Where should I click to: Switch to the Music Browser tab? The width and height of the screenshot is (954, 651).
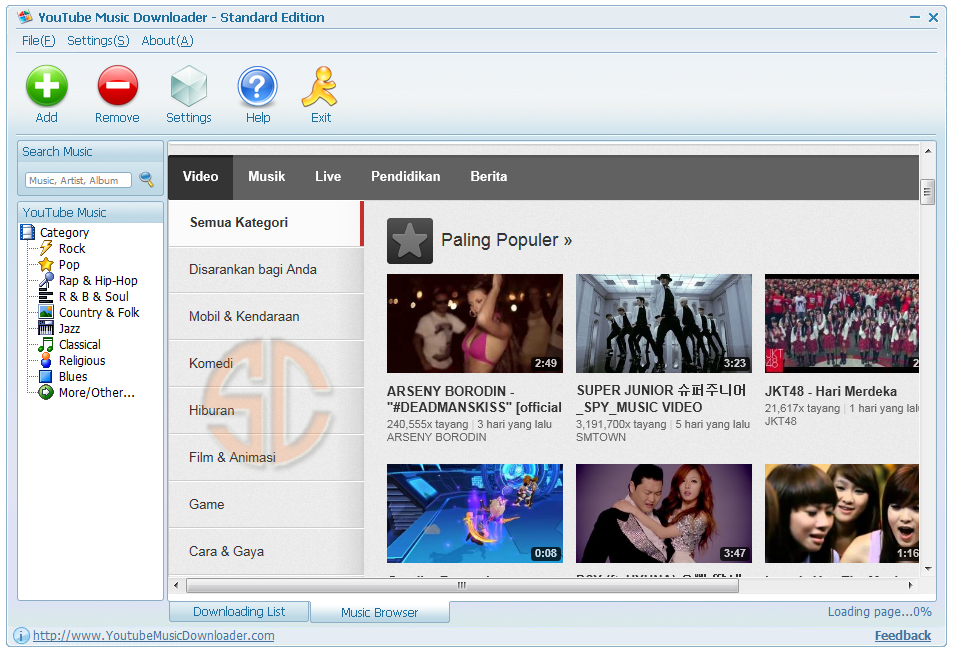click(x=380, y=612)
